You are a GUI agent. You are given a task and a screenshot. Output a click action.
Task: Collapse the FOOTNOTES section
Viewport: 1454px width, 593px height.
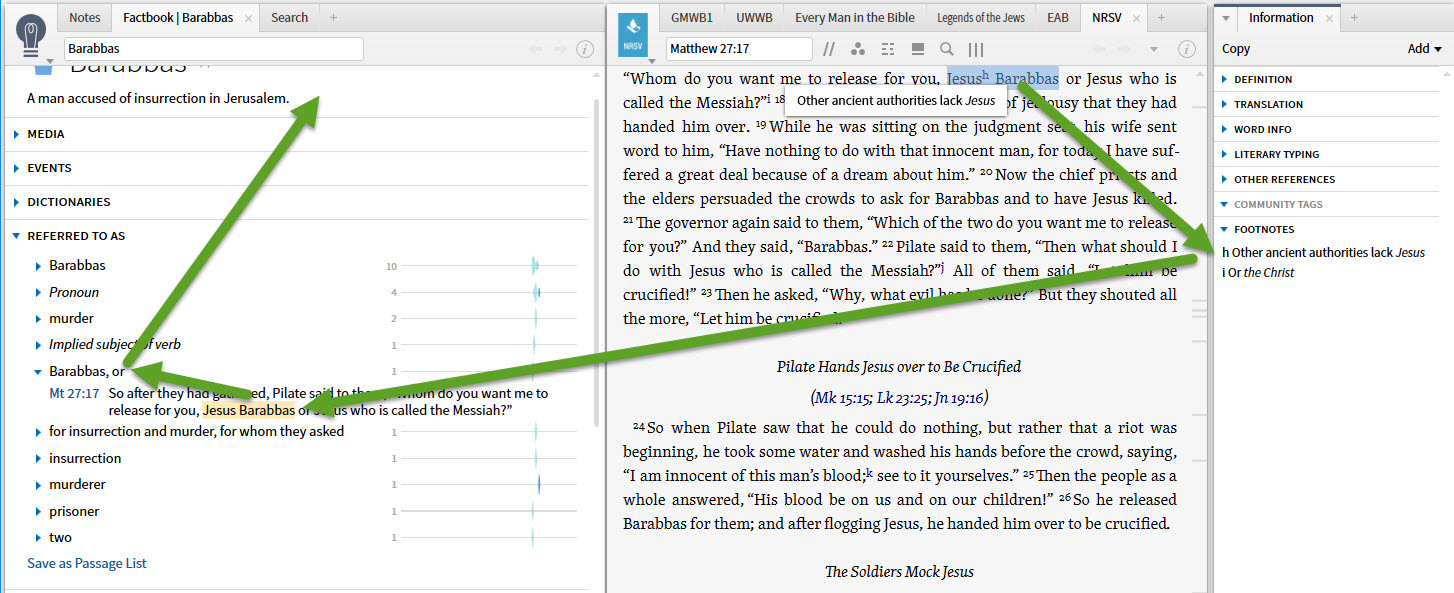click(1226, 229)
